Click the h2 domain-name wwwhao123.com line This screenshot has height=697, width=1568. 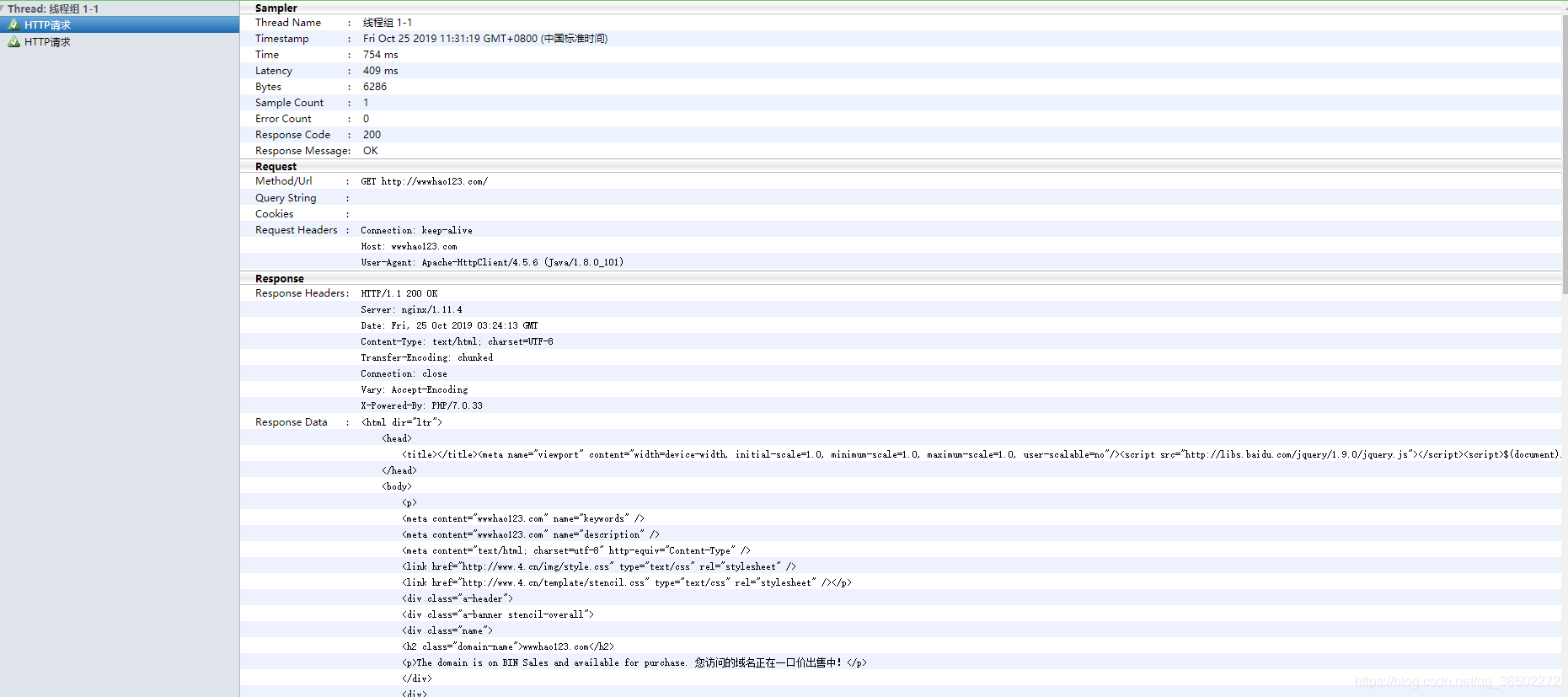pyautogui.click(x=508, y=646)
